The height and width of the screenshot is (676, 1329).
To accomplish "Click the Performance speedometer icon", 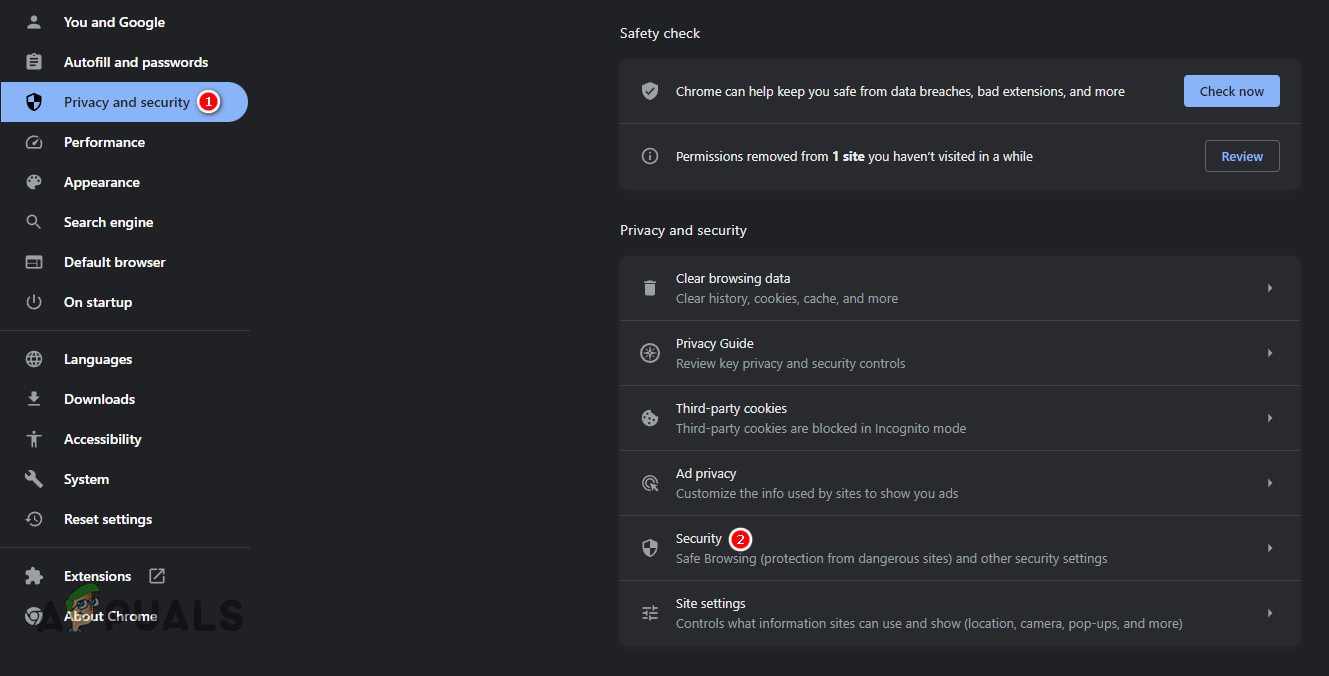I will pos(34,142).
